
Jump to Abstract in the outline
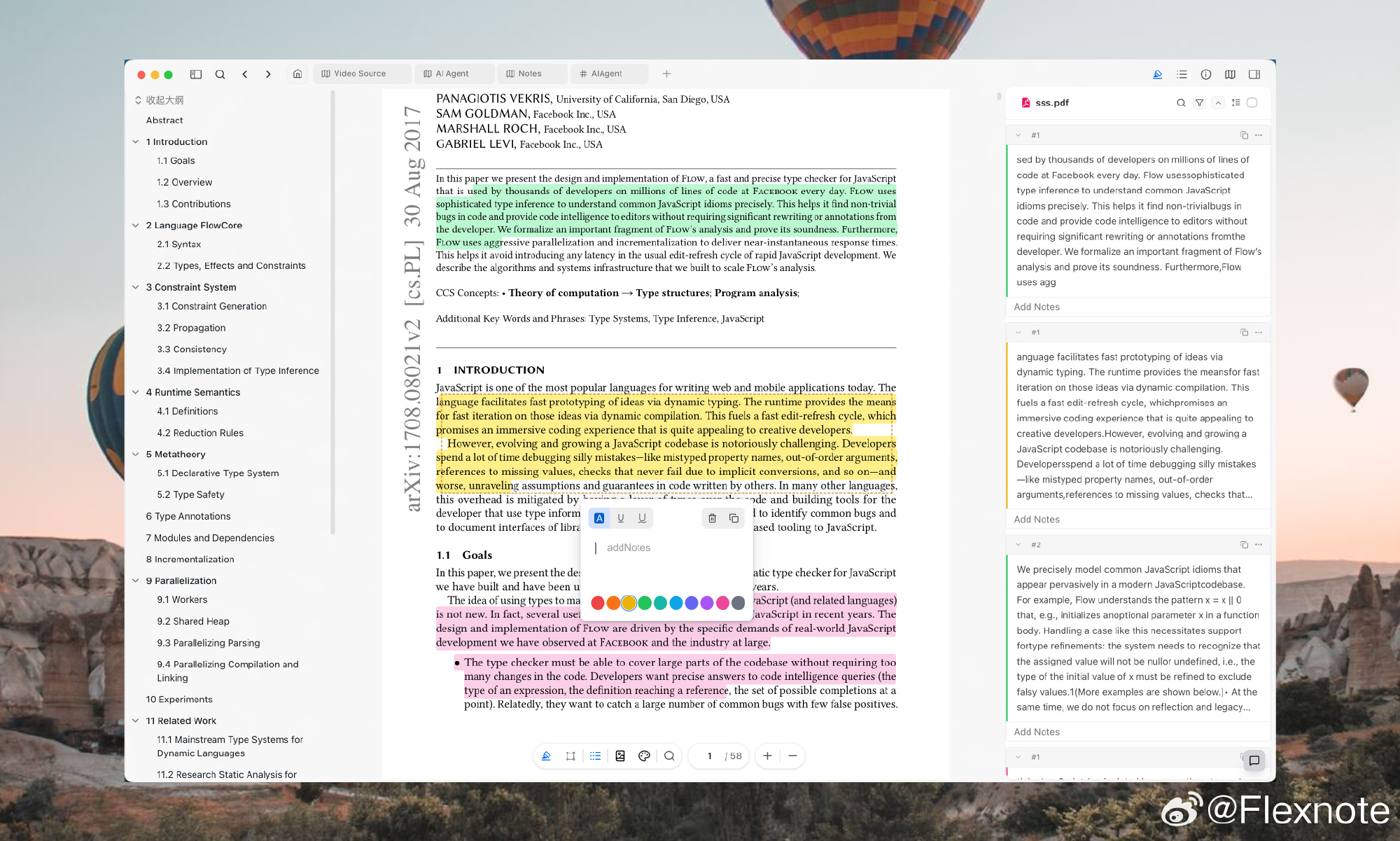pos(164,120)
